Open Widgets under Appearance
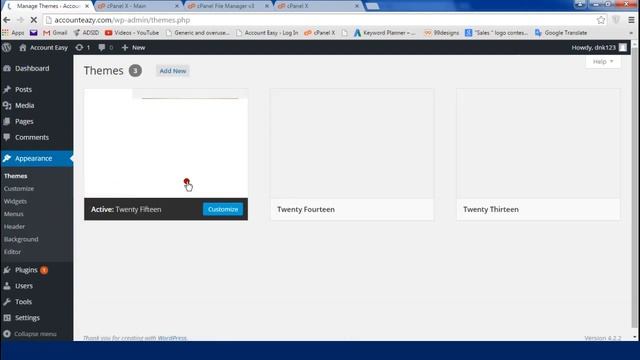Image resolution: width=640 pixels, height=360 pixels. [x=15, y=201]
